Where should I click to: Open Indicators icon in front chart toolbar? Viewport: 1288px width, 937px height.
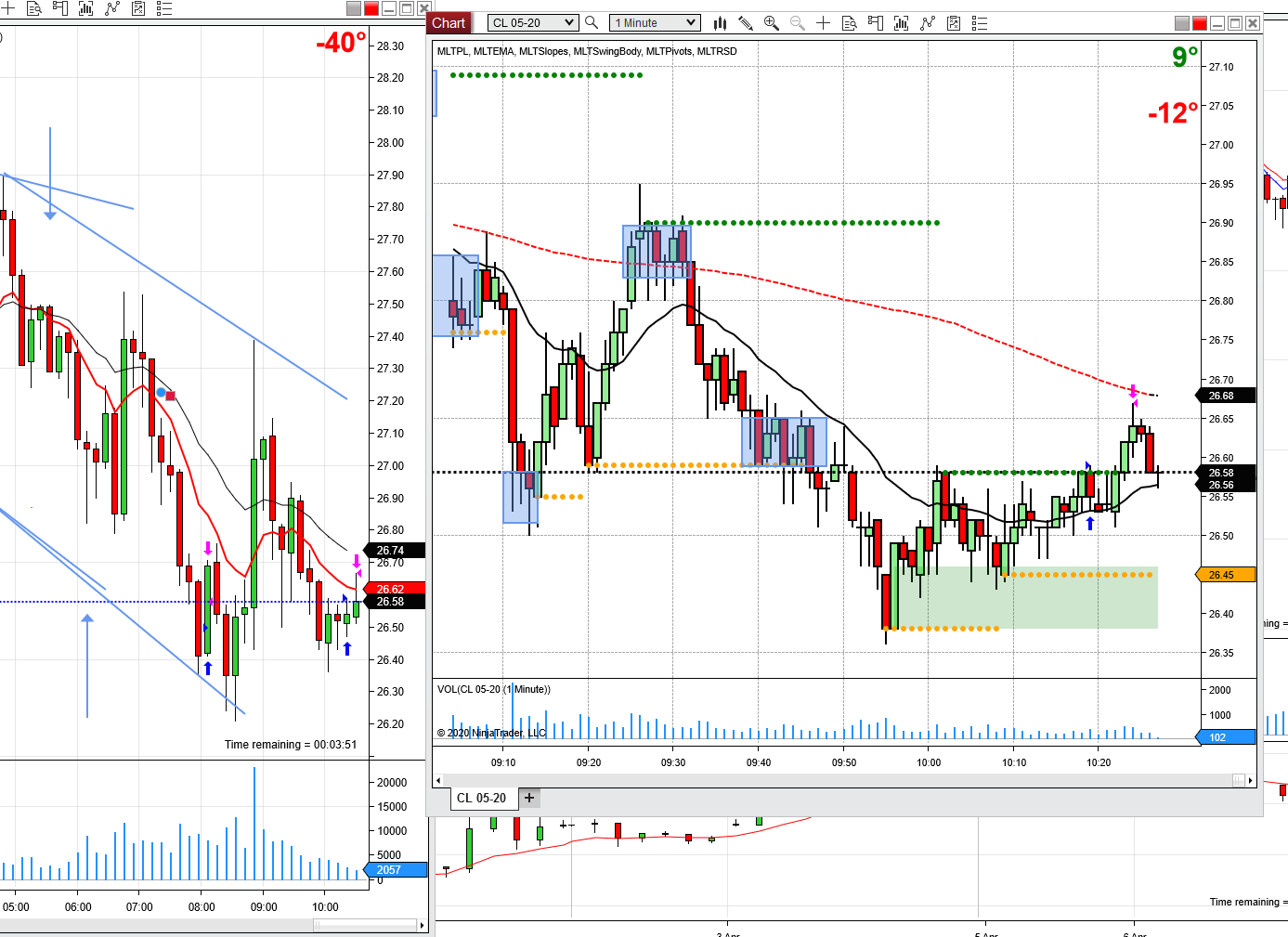pos(927,22)
